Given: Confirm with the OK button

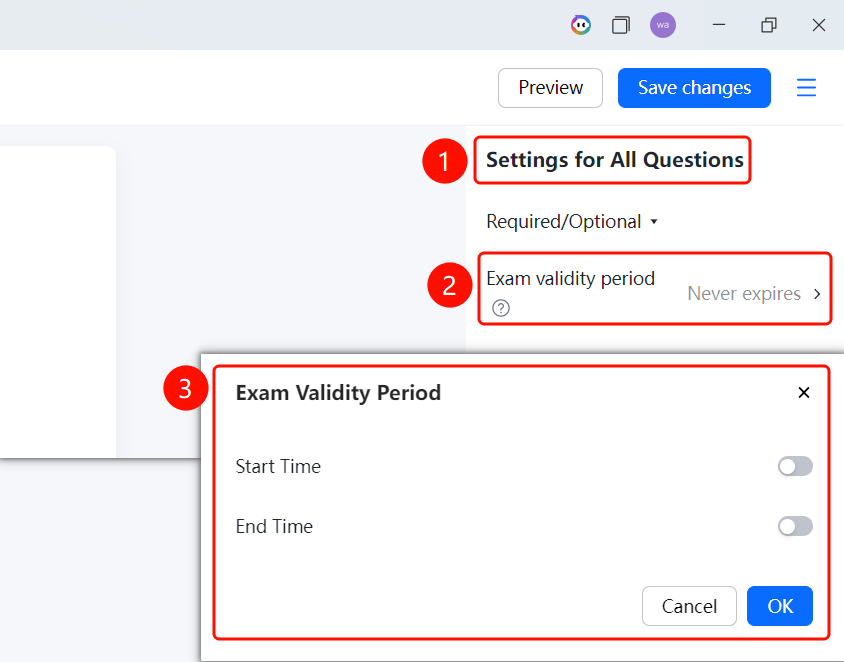Looking at the screenshot, I should (x=779, y=606).
